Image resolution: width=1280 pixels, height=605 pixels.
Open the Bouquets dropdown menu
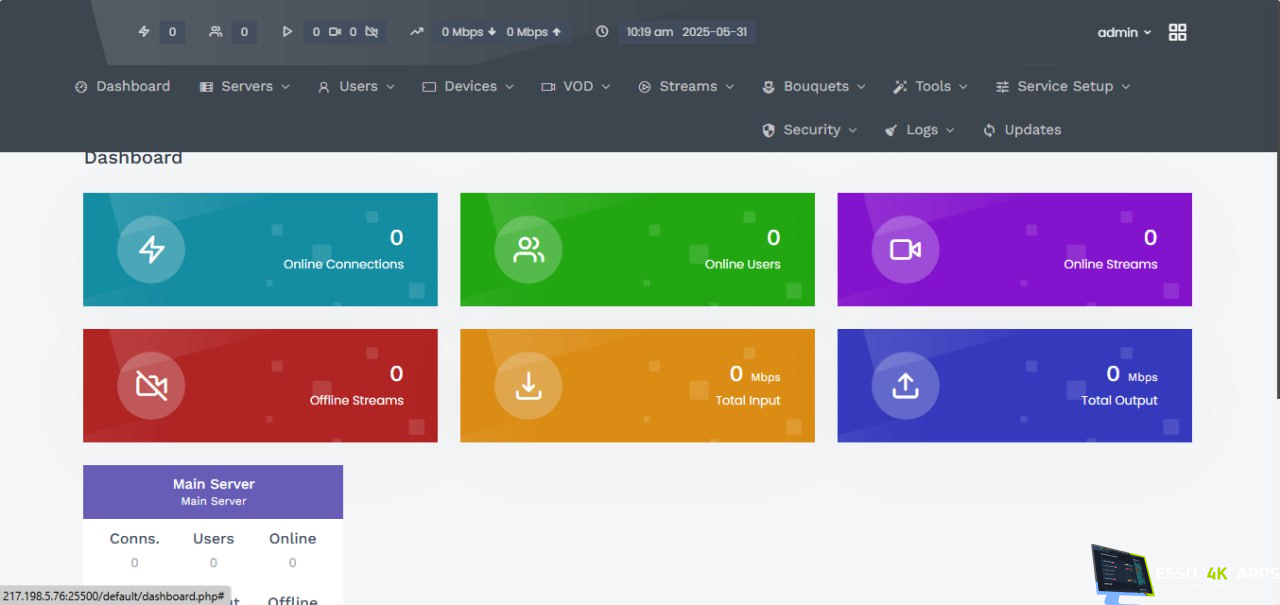[x=814, y=87]
